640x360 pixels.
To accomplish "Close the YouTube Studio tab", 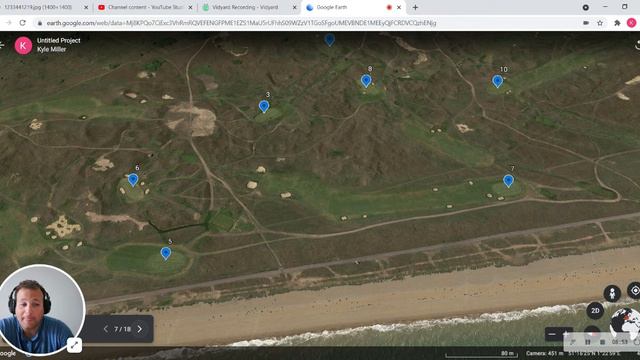I will [191, 7].
